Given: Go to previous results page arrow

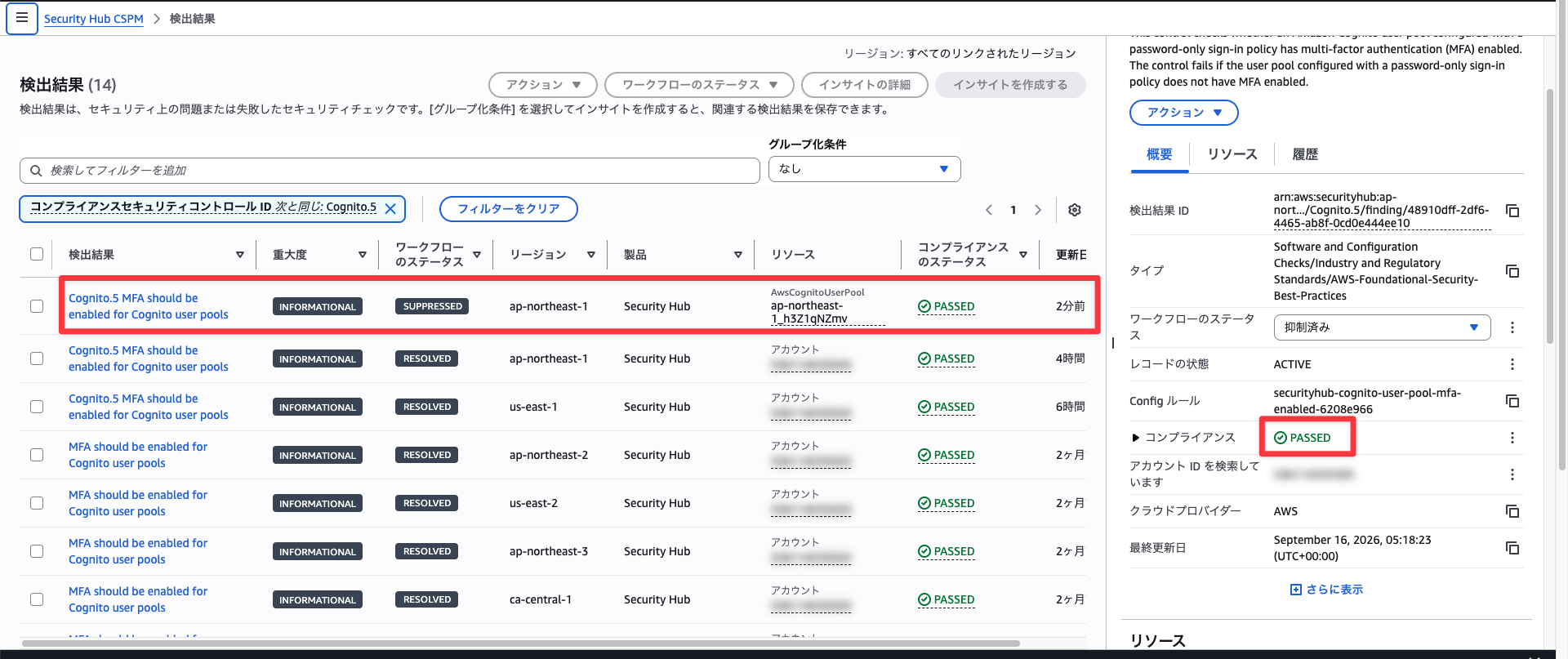Looking at the screenshot, I should pos(989,210).
